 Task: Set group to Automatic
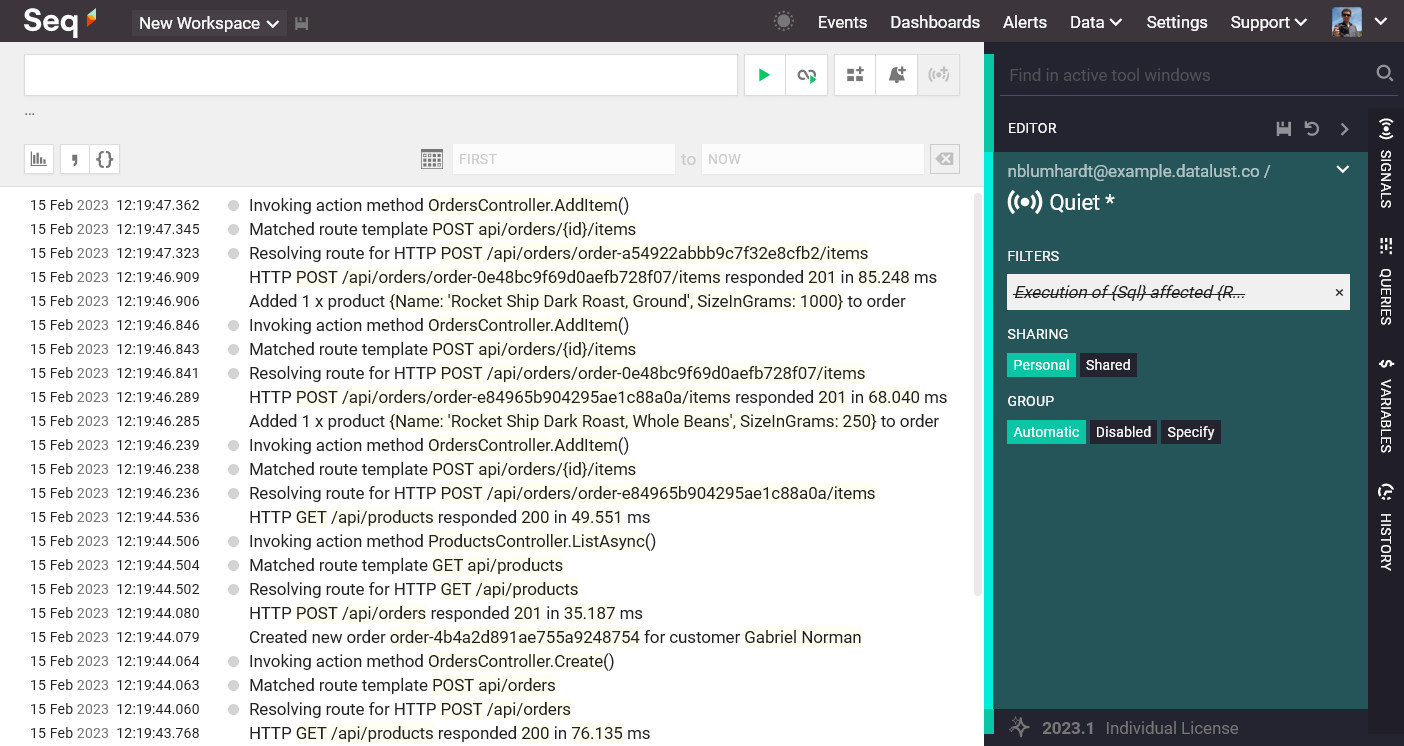(x=1046, y=432)
